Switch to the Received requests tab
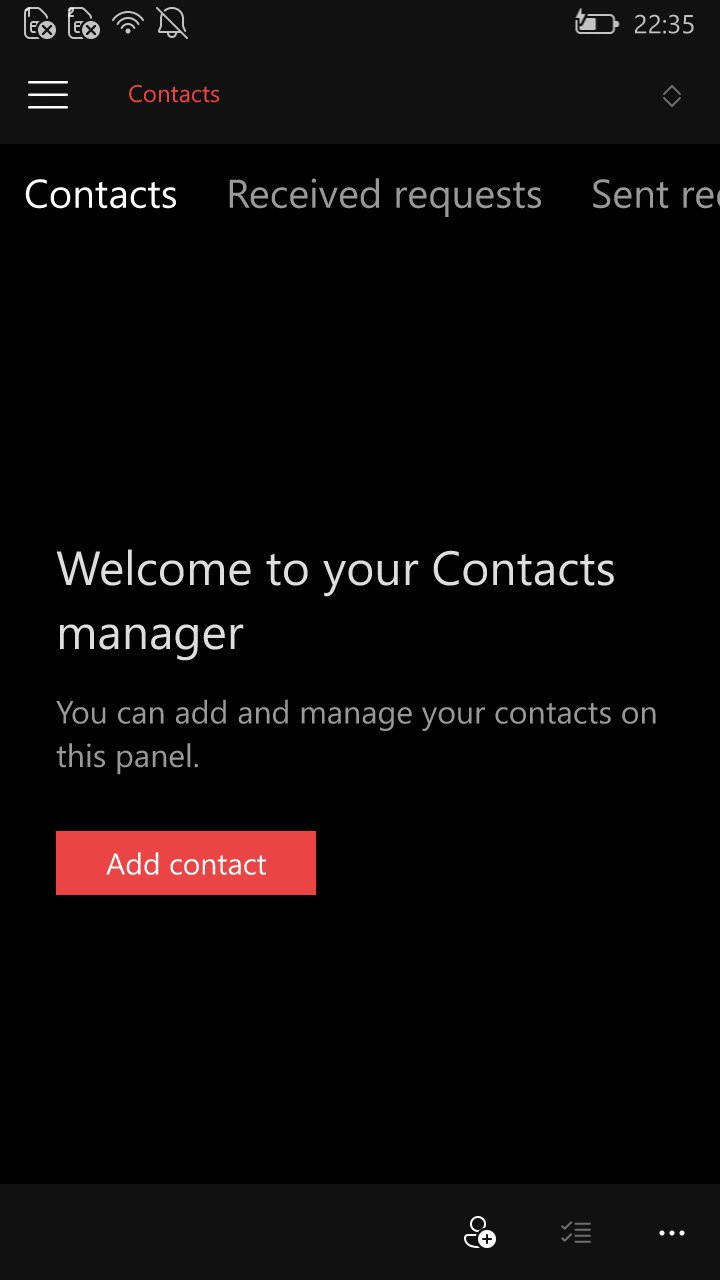The image size is (720, 1280). click(x=384, y=195)
